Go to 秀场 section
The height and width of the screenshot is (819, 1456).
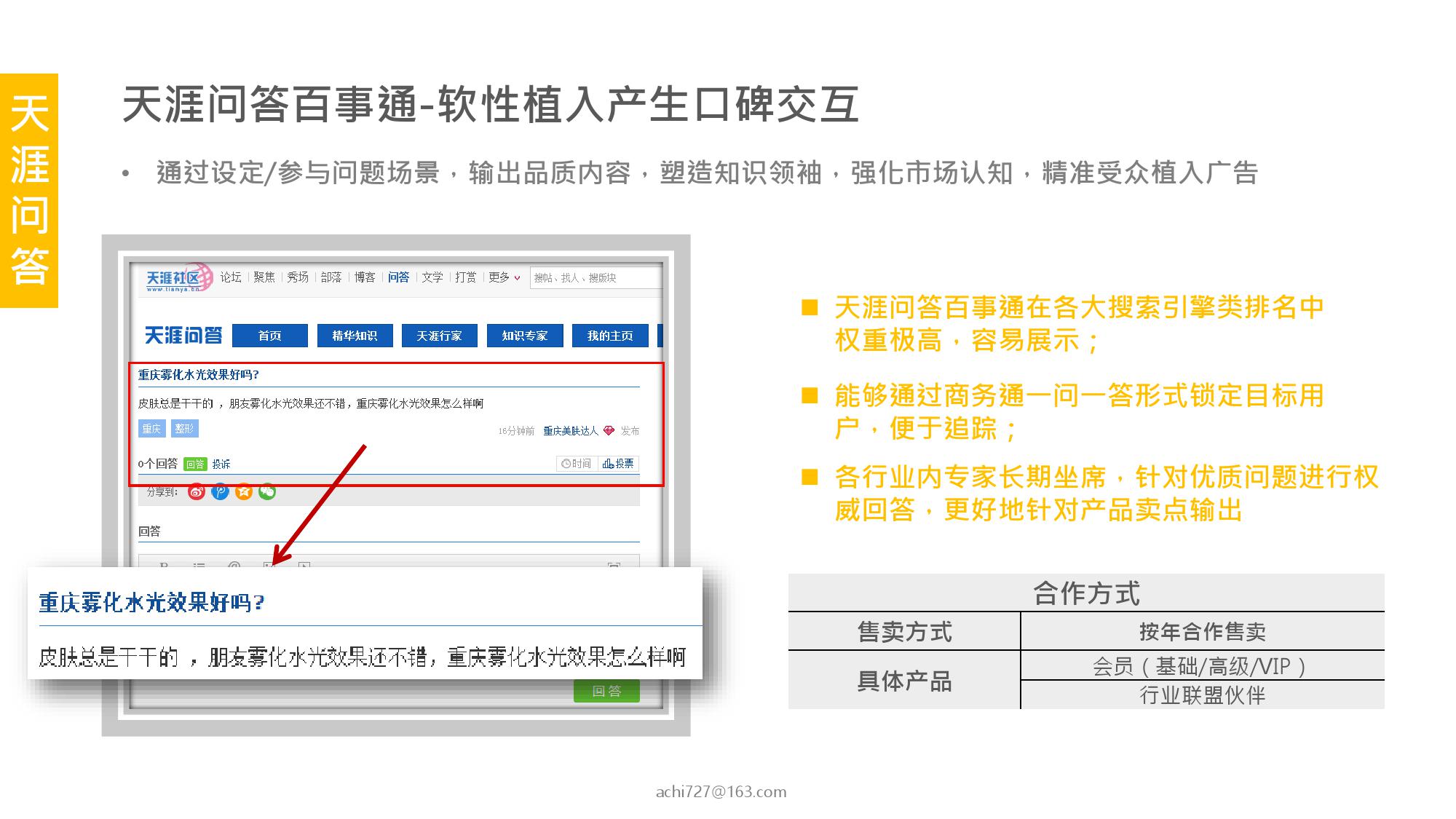click(298, 277)
